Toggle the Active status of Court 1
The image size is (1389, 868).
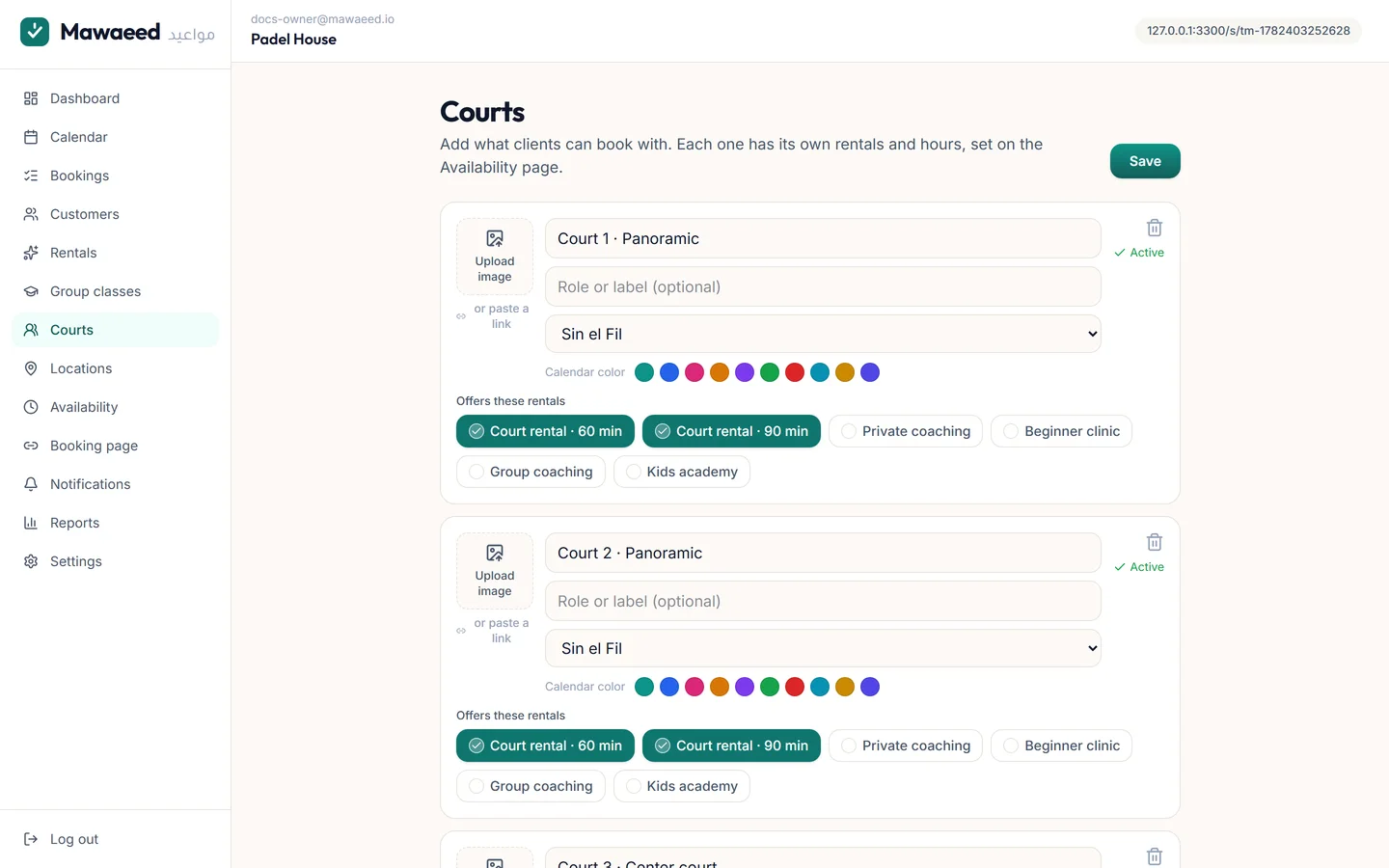(1139, 253)
